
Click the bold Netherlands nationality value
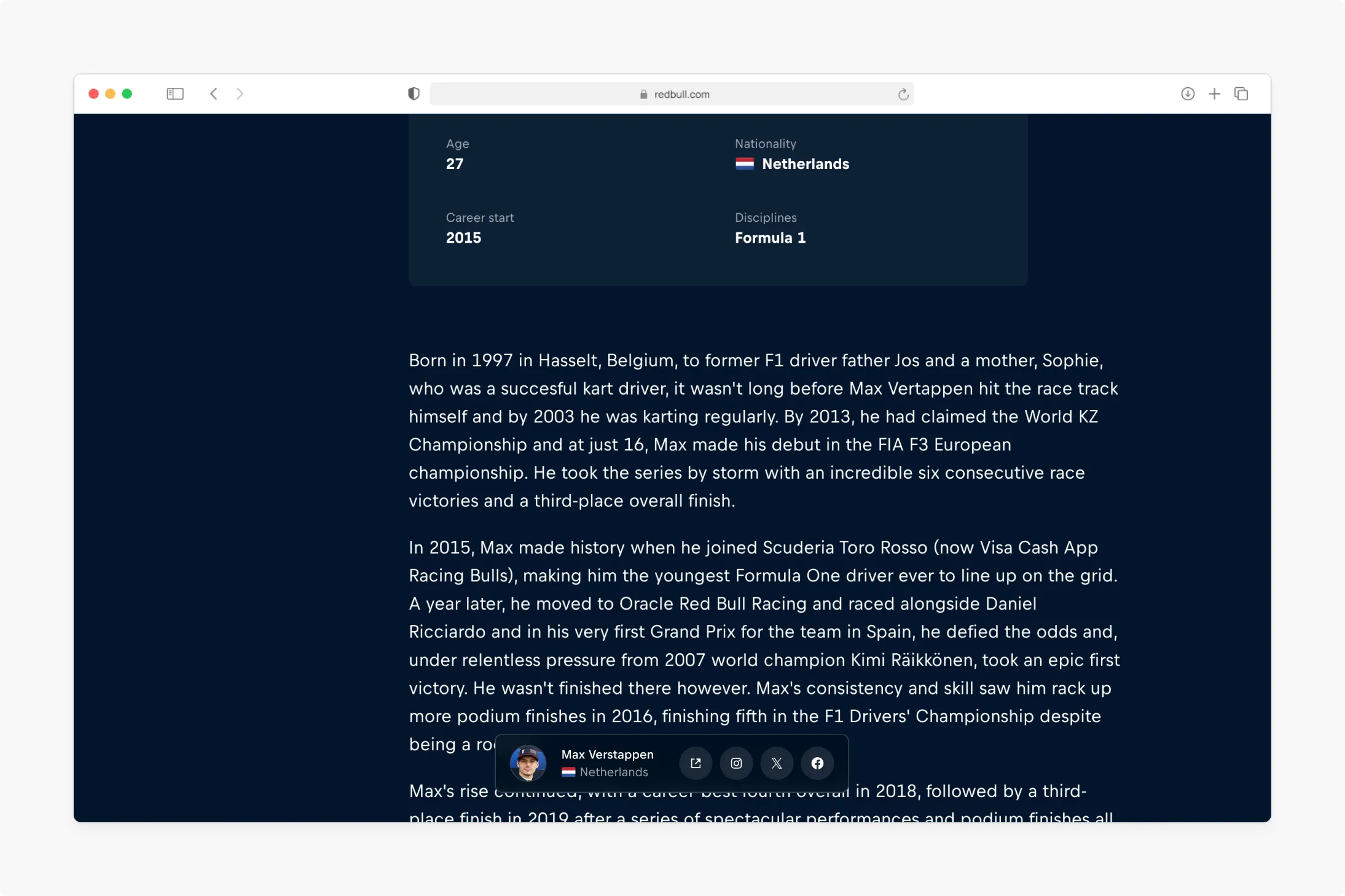point(806,164)
